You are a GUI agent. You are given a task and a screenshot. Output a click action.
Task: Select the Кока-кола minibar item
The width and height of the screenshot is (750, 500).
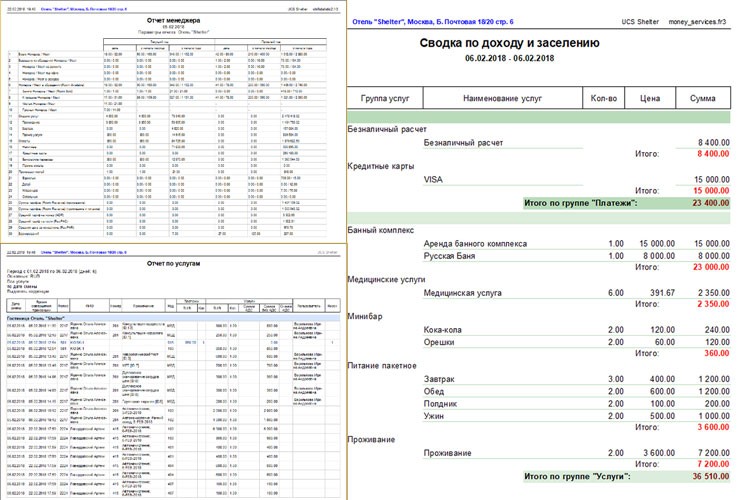click(x=449, y=330)
